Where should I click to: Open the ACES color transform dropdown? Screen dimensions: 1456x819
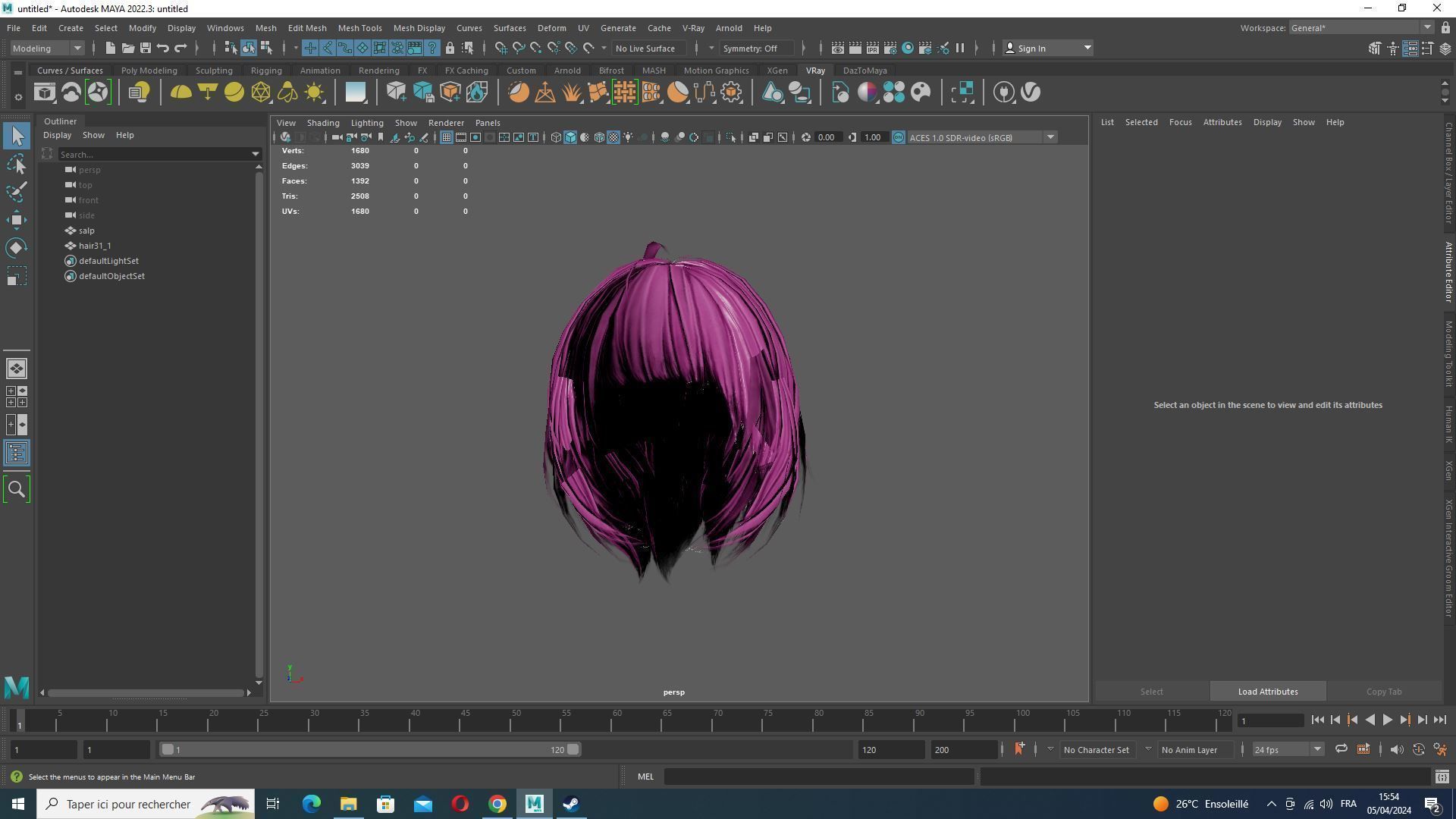coord(981,137)
